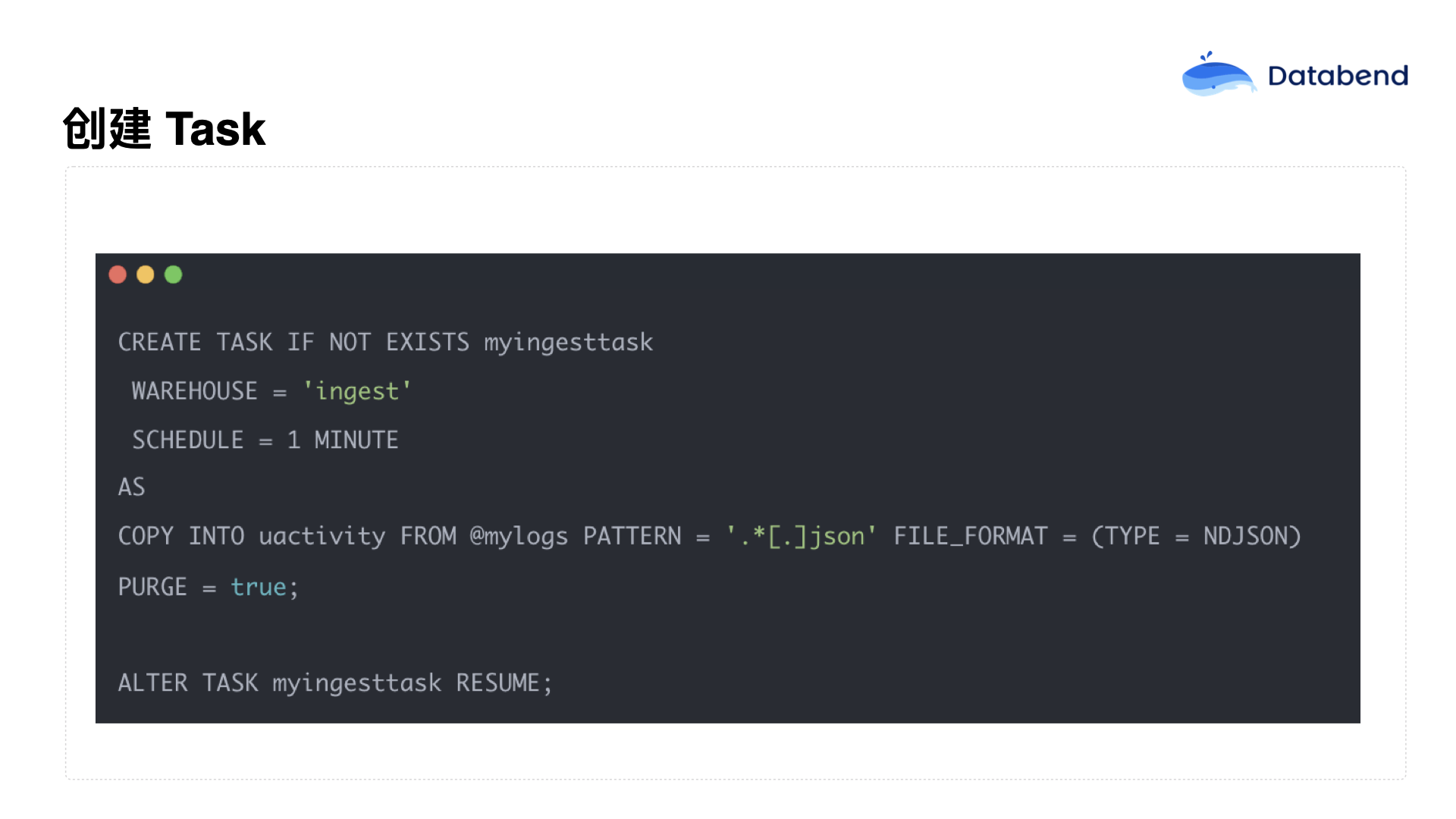The width and height of the screenshot is (1456, 819).
Task: Click the 'COPY INTO' keywords
Action: coord(181,536)
